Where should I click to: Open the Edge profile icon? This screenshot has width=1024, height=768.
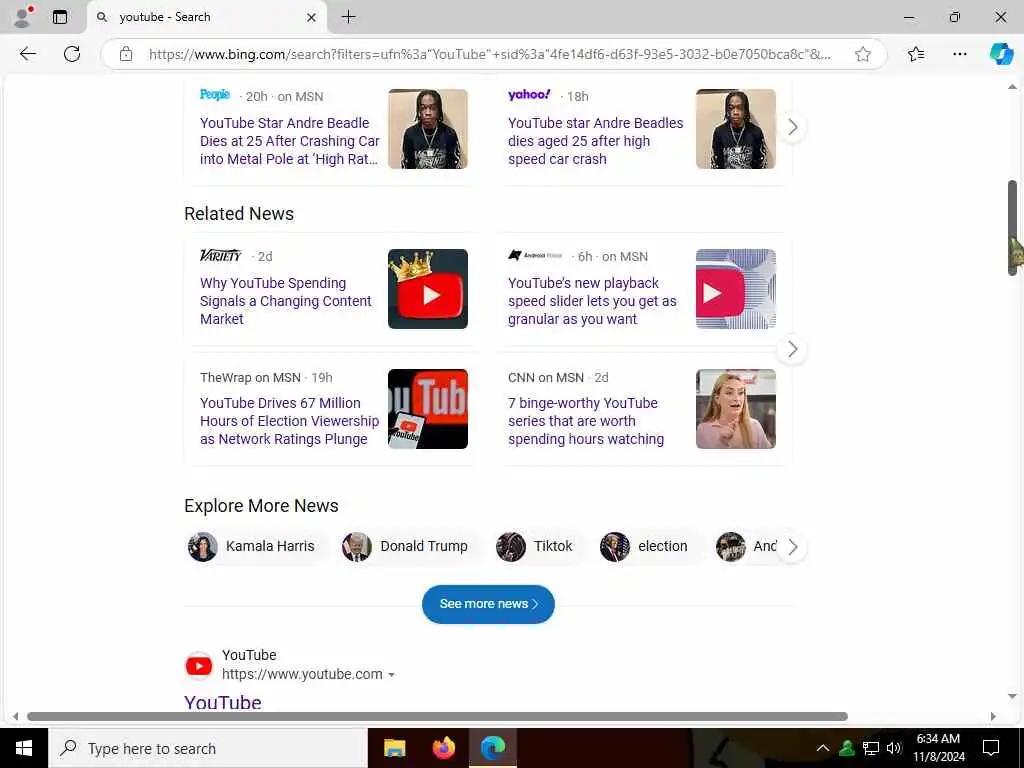pos(23,17)
